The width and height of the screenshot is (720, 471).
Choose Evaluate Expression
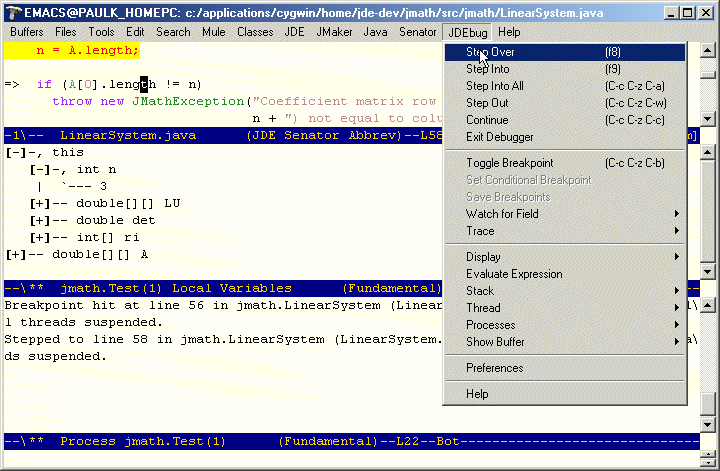(x=514, y=274)
